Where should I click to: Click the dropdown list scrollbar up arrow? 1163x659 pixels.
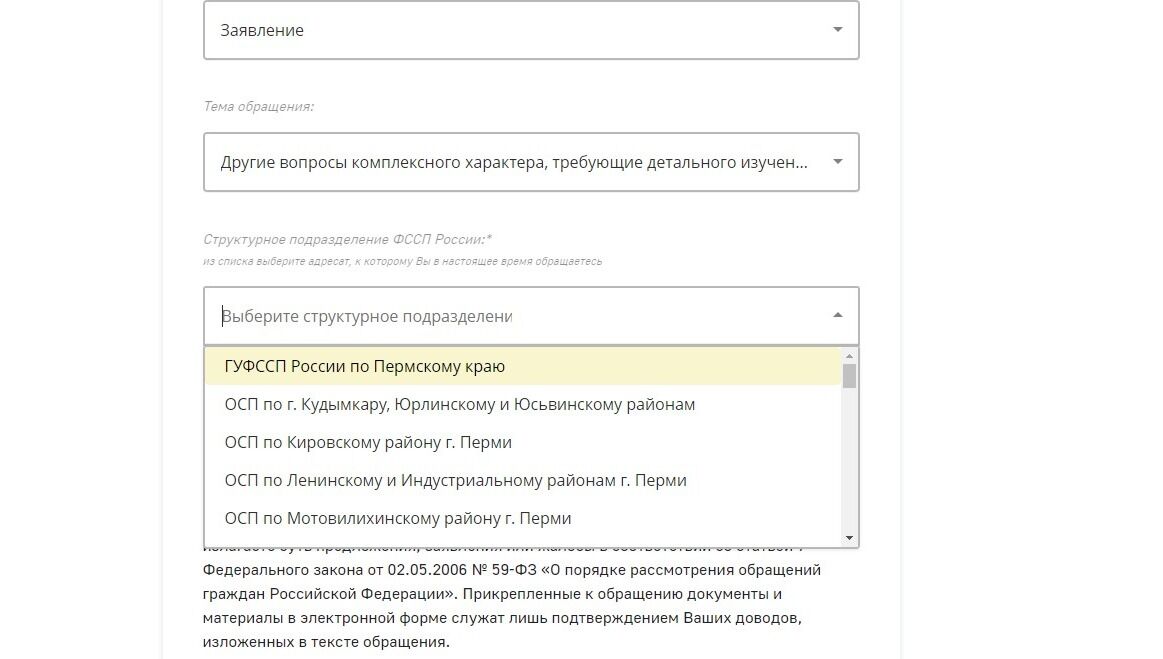coord(849,355)
